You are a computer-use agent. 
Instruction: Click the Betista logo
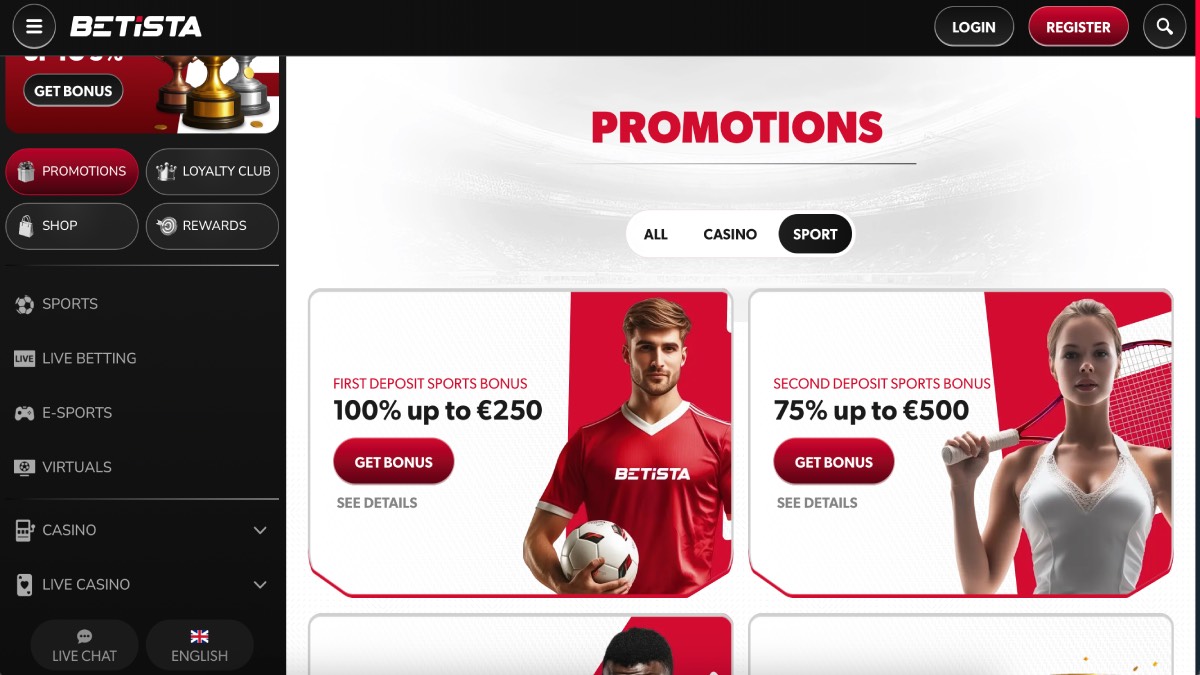tap(135, 27)
